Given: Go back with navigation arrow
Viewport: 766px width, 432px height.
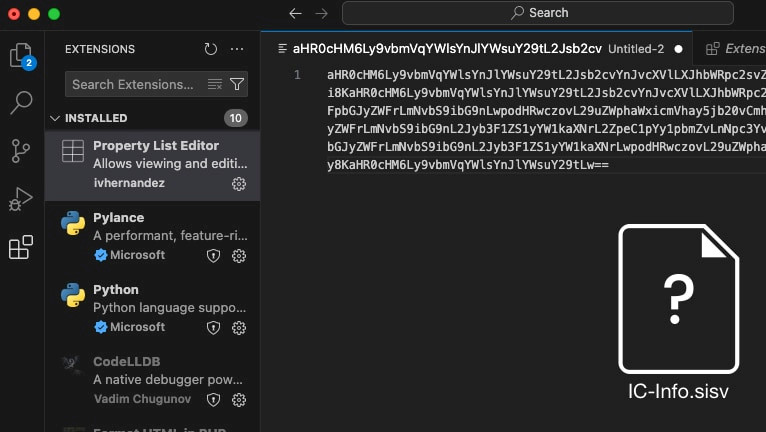Looking at the screenshot, I should click(x=295, y=13).
